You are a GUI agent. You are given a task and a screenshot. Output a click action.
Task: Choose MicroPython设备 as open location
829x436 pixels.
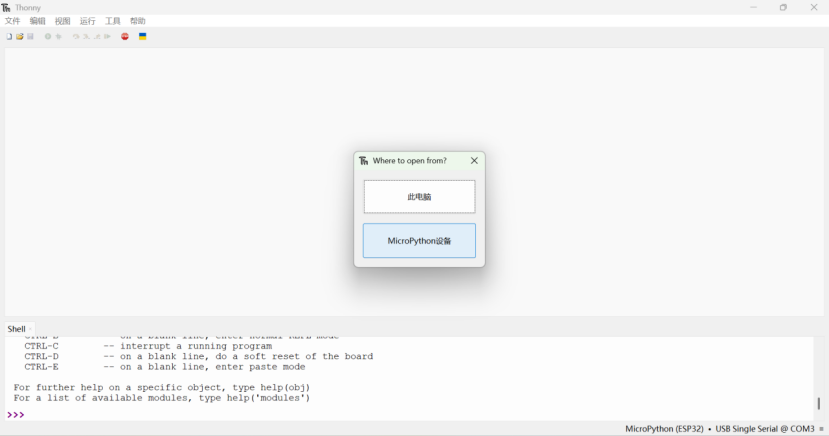click(x=419, y=240)
